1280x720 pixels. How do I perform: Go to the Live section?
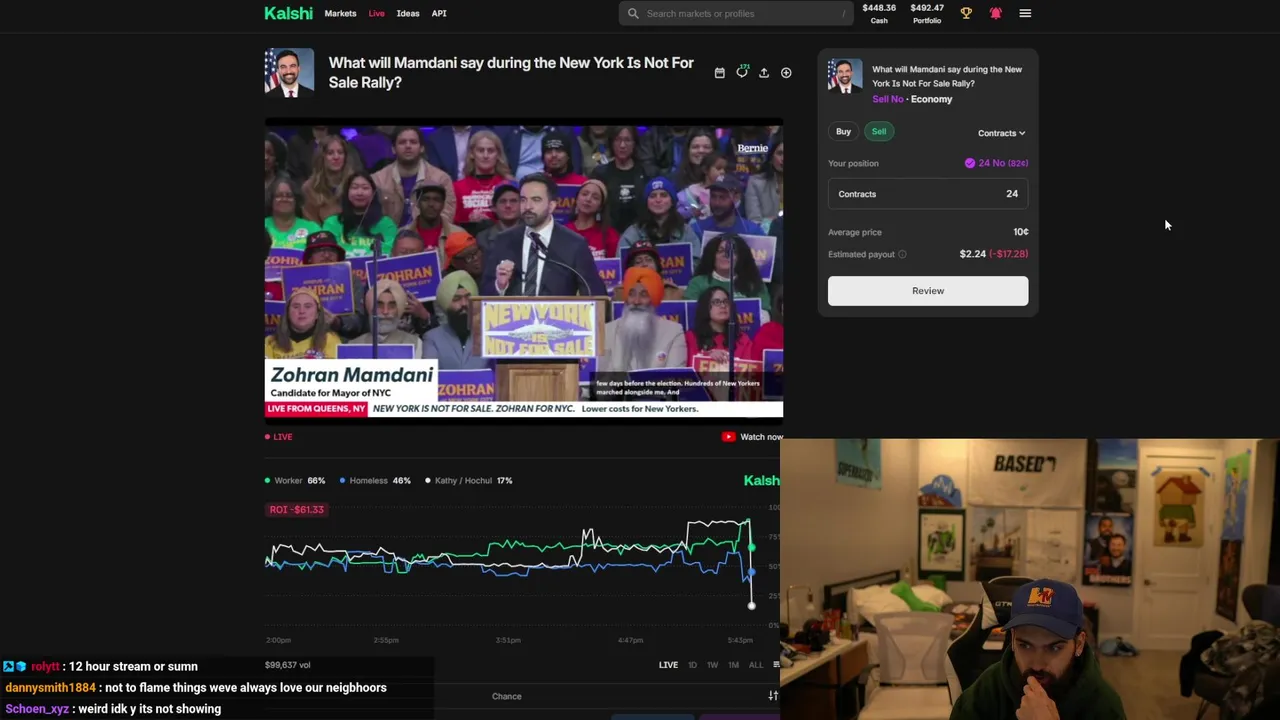(x=376, y=13)
